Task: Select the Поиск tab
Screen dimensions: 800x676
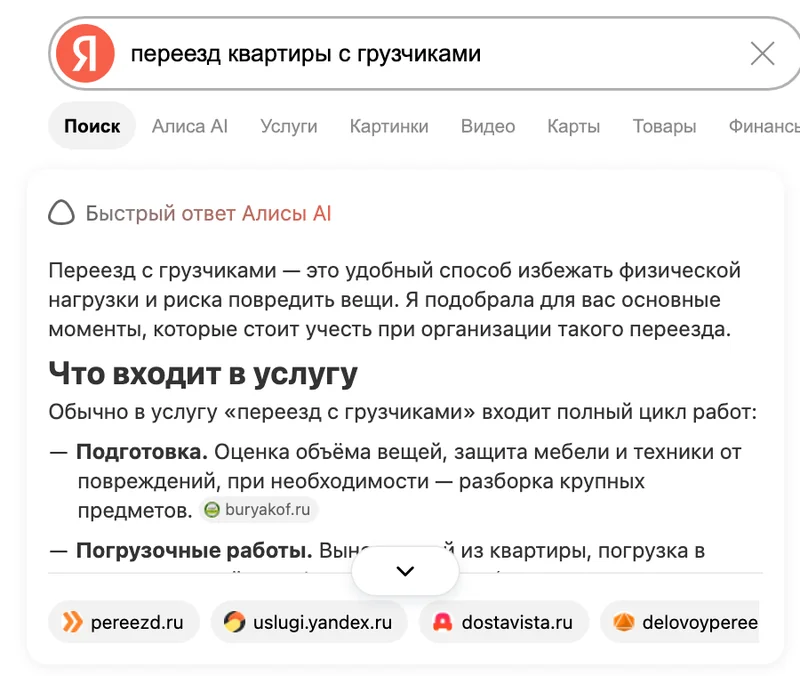Action: pyautogui.click(x=92, y=126)
